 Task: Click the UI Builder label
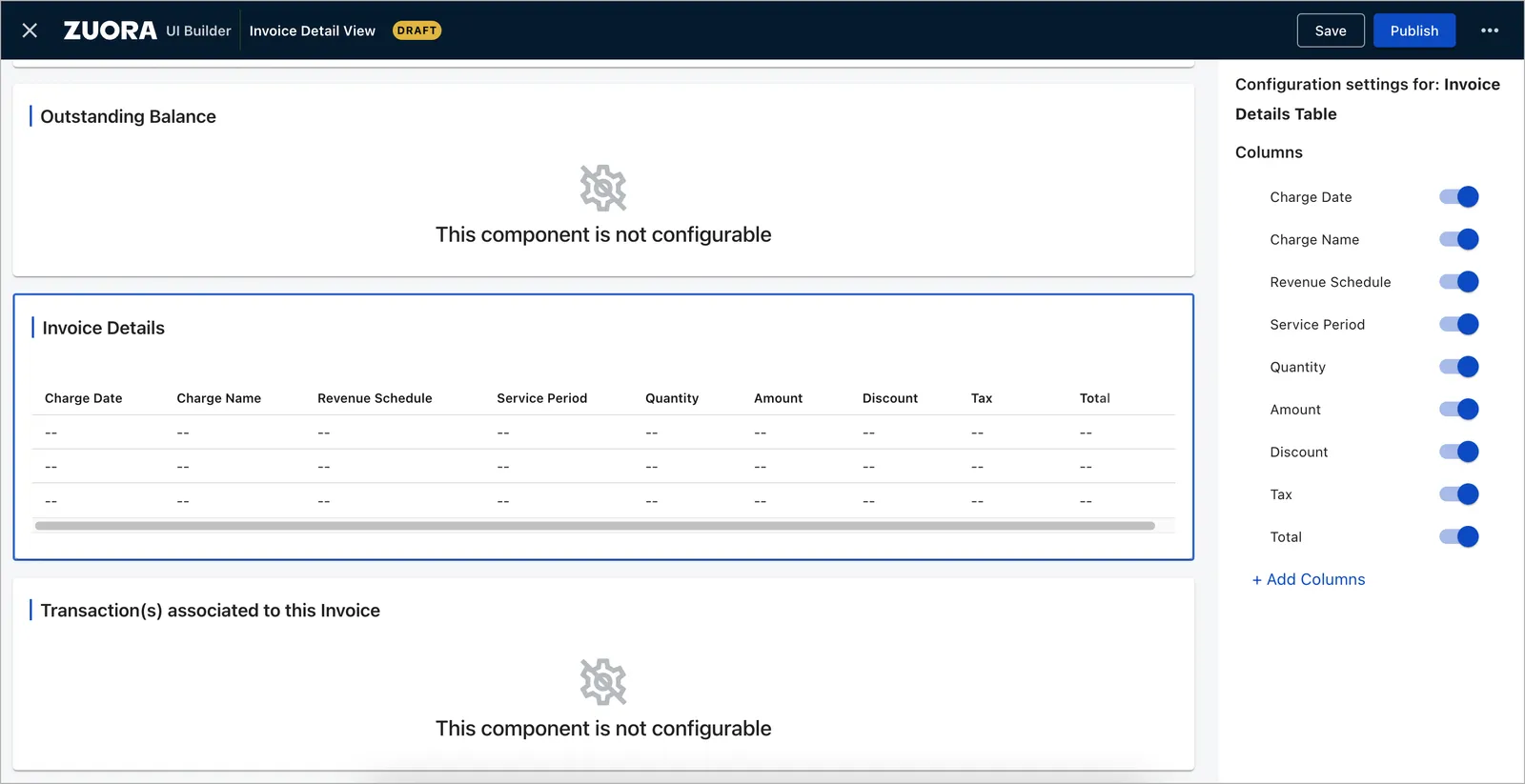[x=199, y=30]
